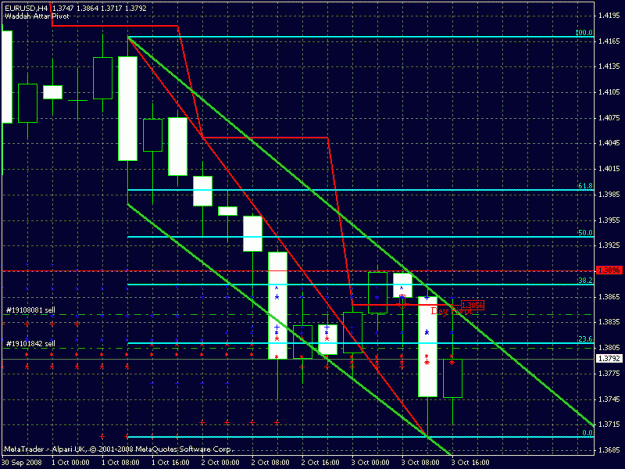Click the 1.4015 price axis value
The image size is (625, 469).
(609, 169)
